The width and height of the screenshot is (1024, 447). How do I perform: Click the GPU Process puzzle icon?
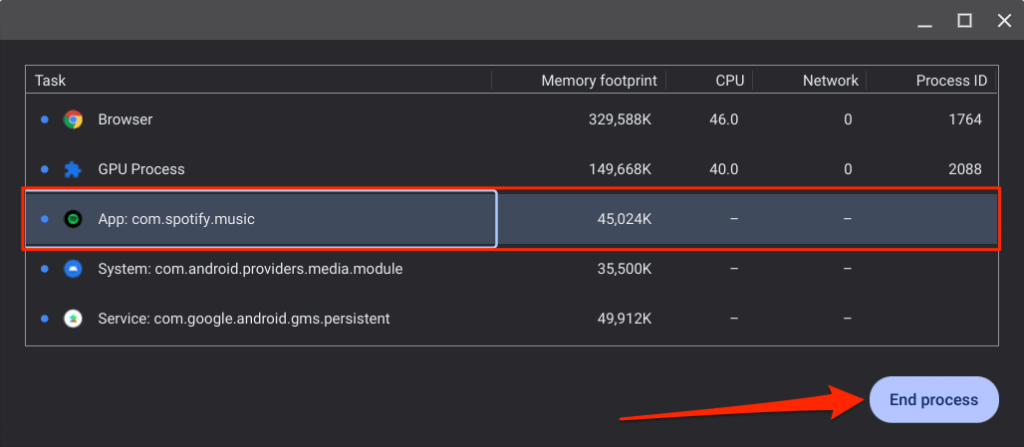pos(72,170)
